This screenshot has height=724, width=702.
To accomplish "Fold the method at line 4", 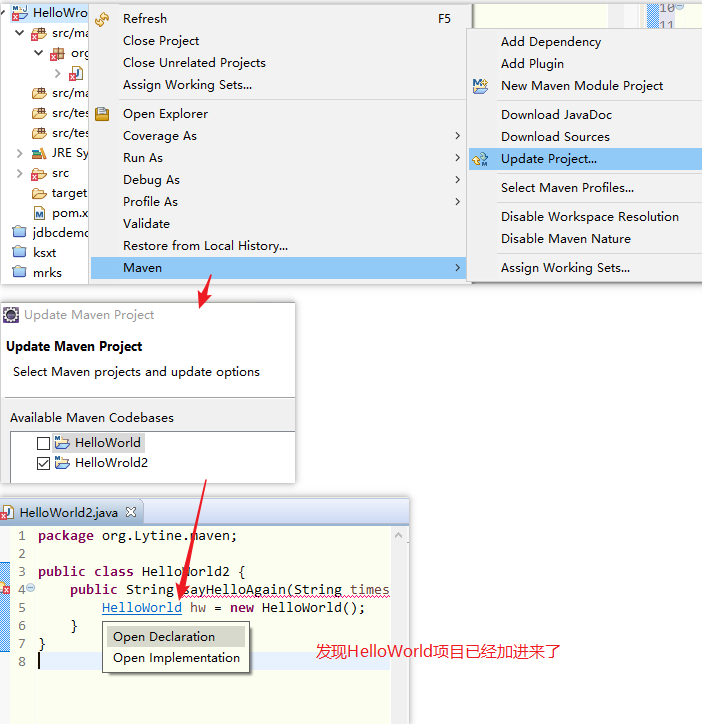I will click(x=30, y=588).
